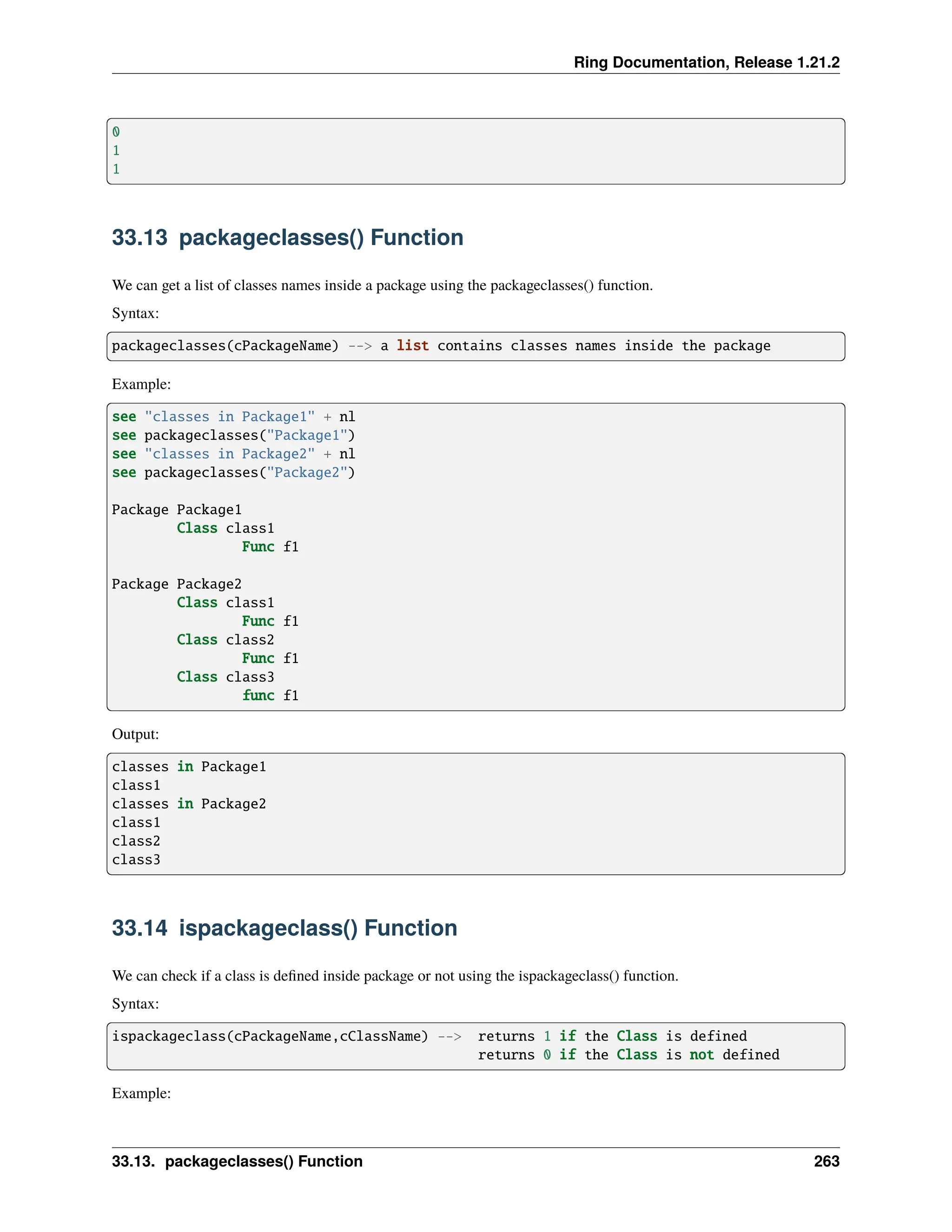Click the 'Class class3' line in the code
Viewport: 952px width, 1232px height.
225,677
